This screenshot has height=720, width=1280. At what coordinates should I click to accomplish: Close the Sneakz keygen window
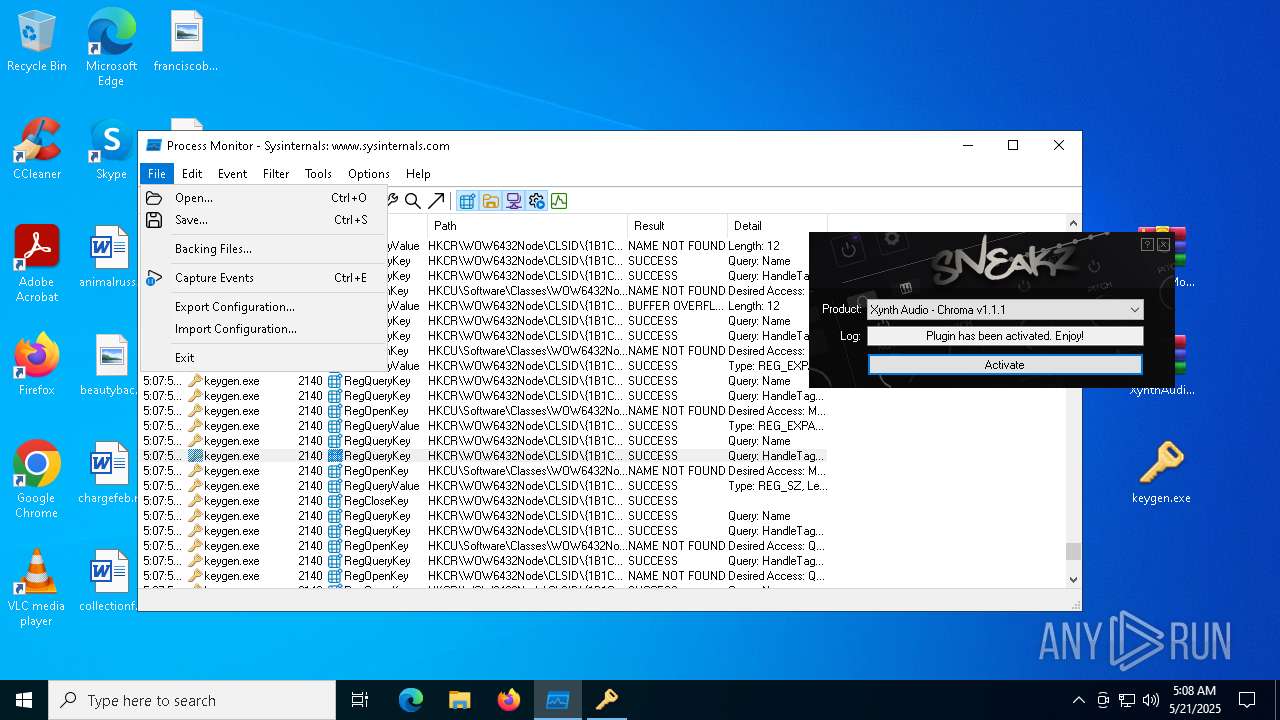tap(1163, 244)
